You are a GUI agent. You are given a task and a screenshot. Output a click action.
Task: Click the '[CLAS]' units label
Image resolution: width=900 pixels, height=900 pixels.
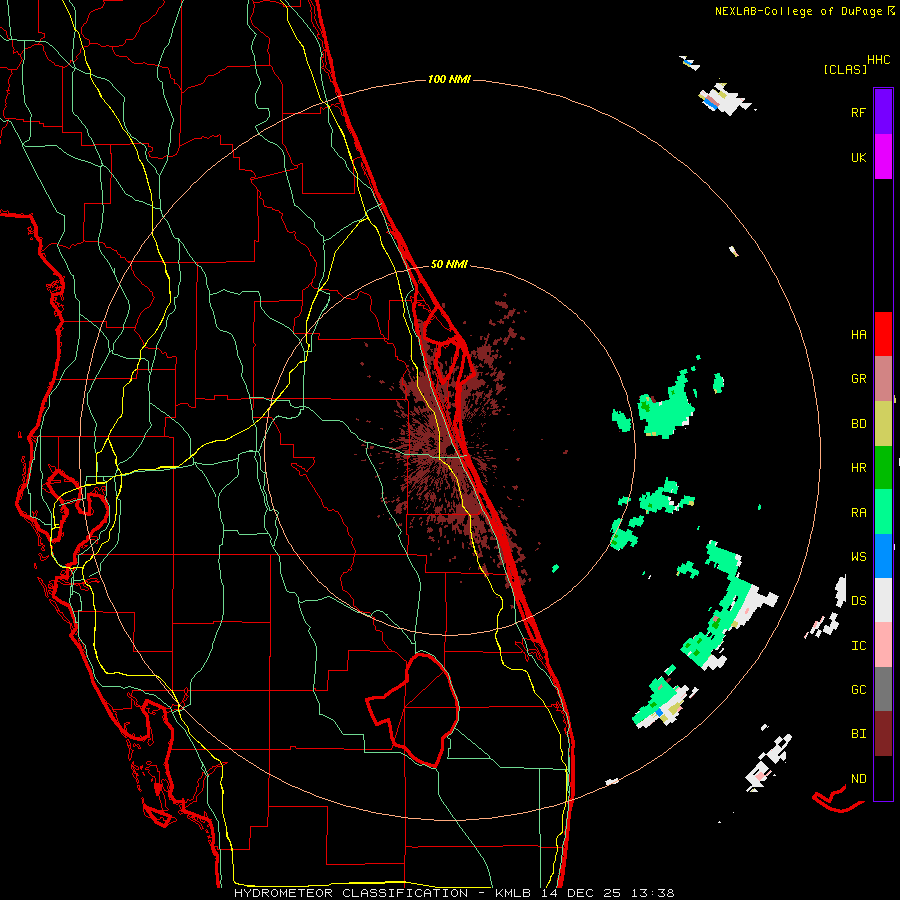pos(845,70)
